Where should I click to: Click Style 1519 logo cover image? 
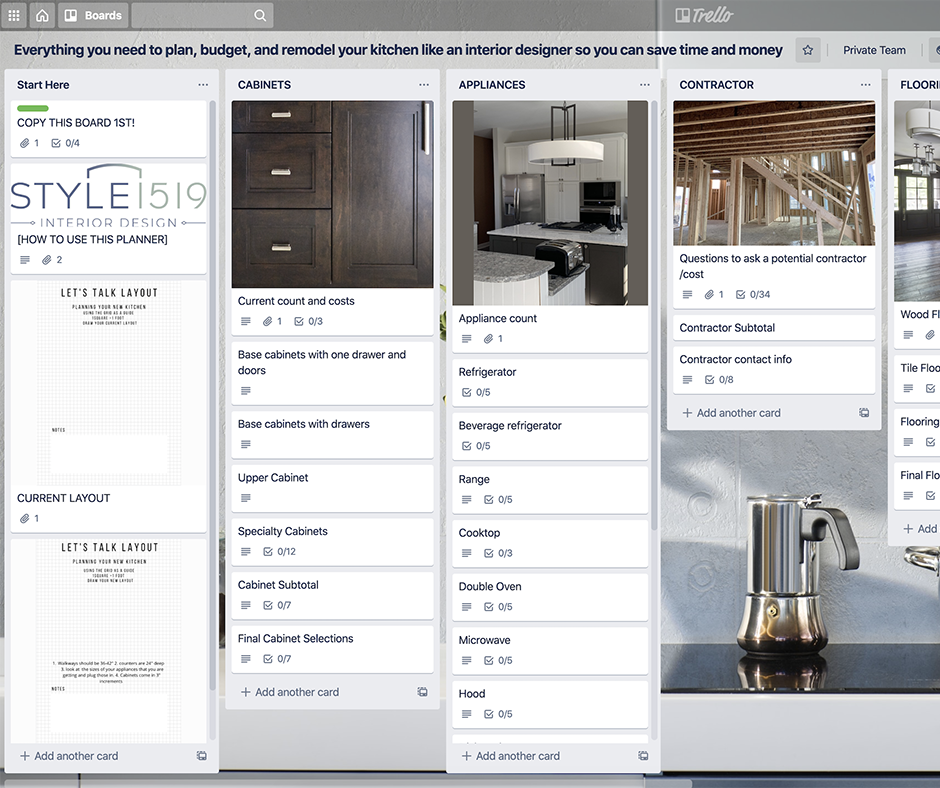pyautogui.click(x=109, y=196)
